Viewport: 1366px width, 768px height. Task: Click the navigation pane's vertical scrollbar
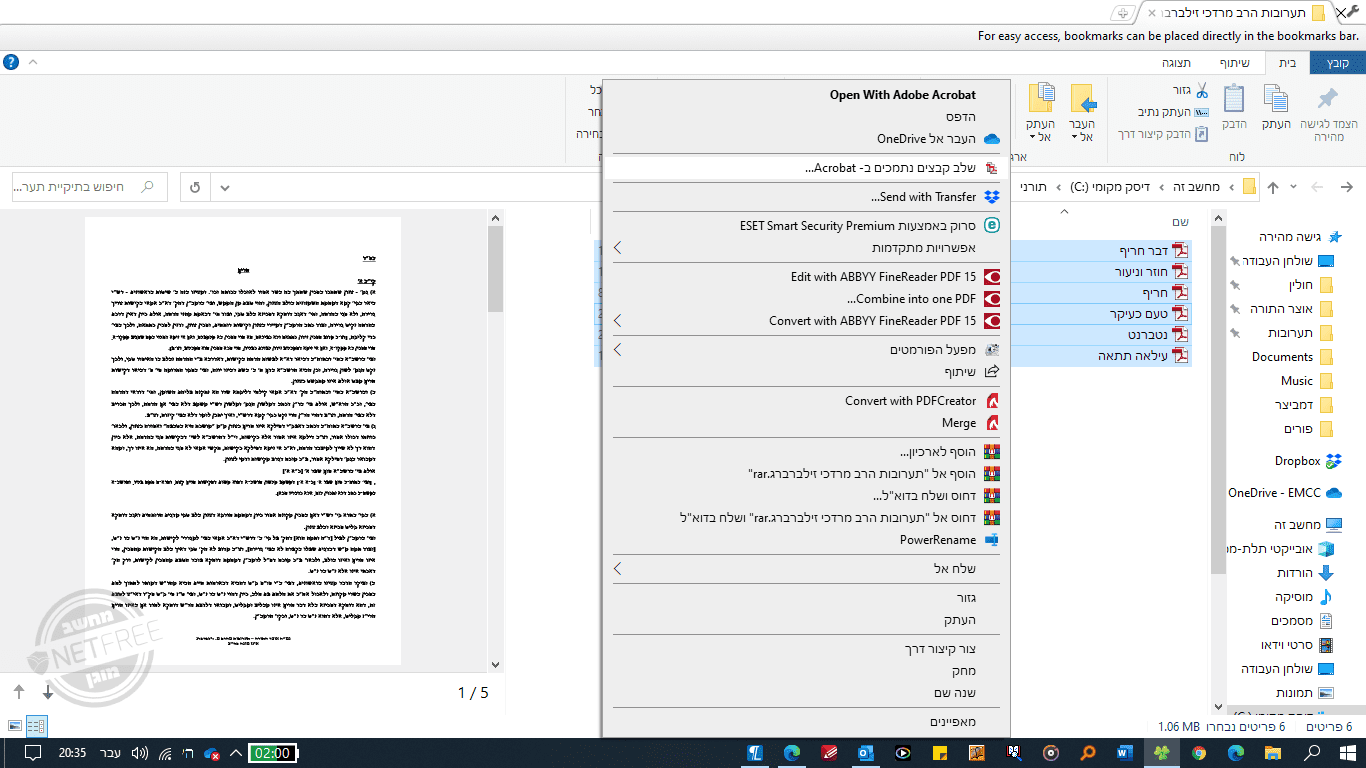[1217, 460]
